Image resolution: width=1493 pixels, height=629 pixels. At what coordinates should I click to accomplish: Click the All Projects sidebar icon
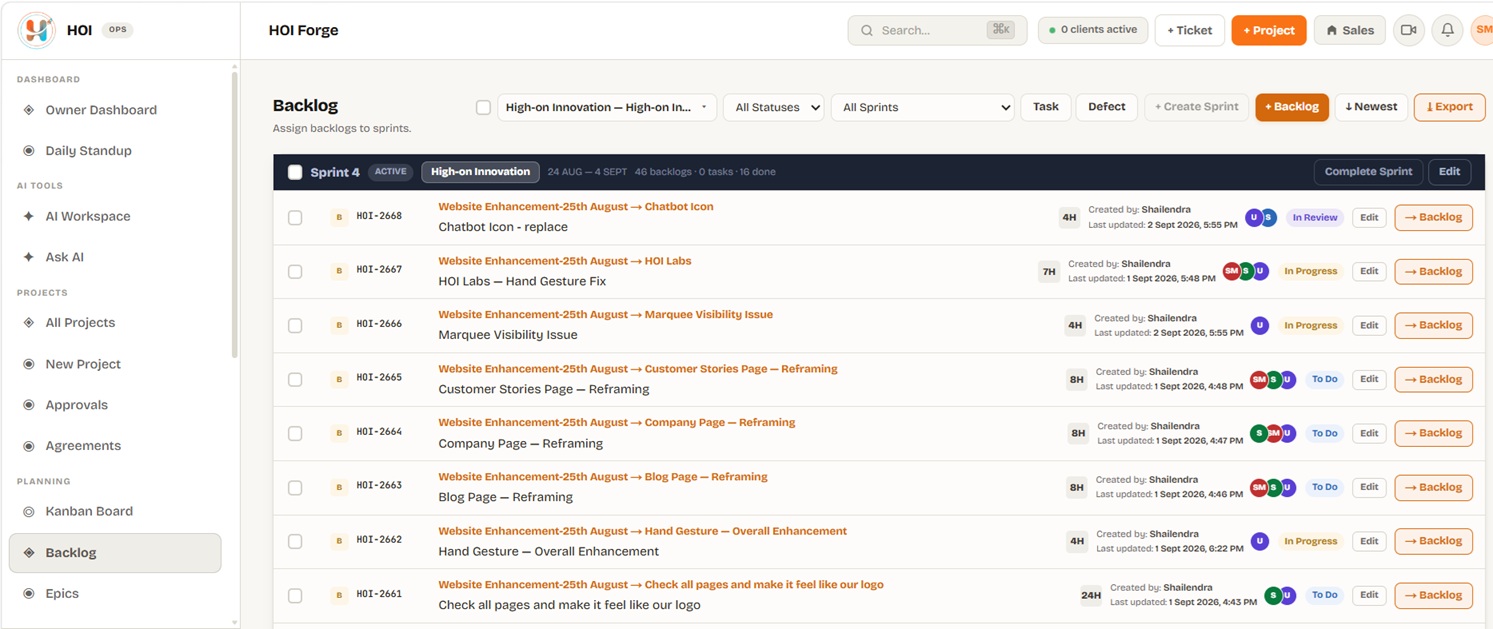coord(29,323)
